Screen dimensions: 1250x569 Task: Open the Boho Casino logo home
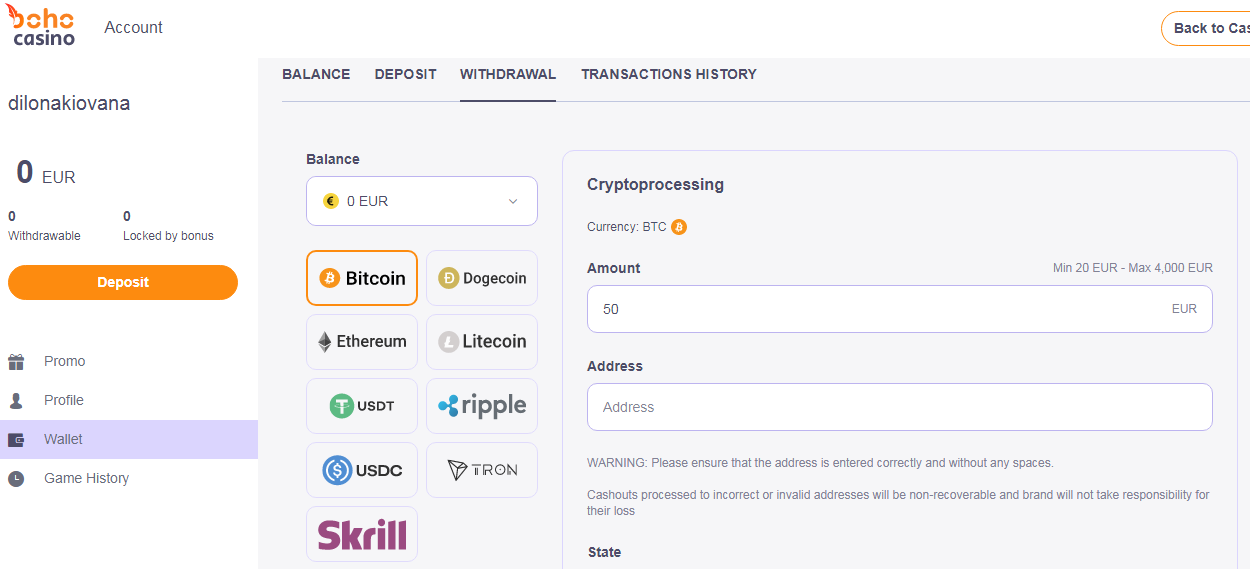[x=43, y=26]
